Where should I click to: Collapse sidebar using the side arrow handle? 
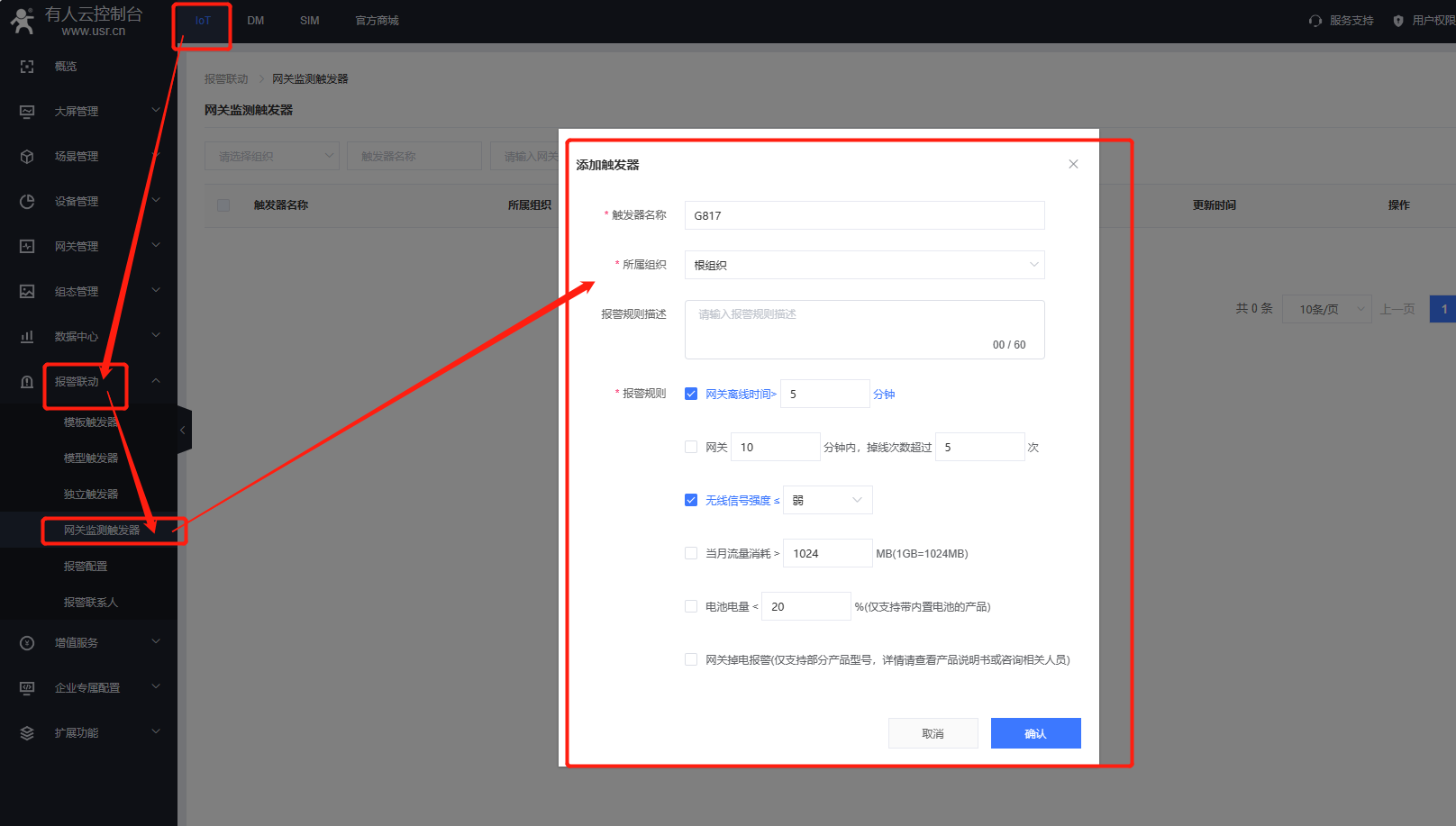point(183,431)
